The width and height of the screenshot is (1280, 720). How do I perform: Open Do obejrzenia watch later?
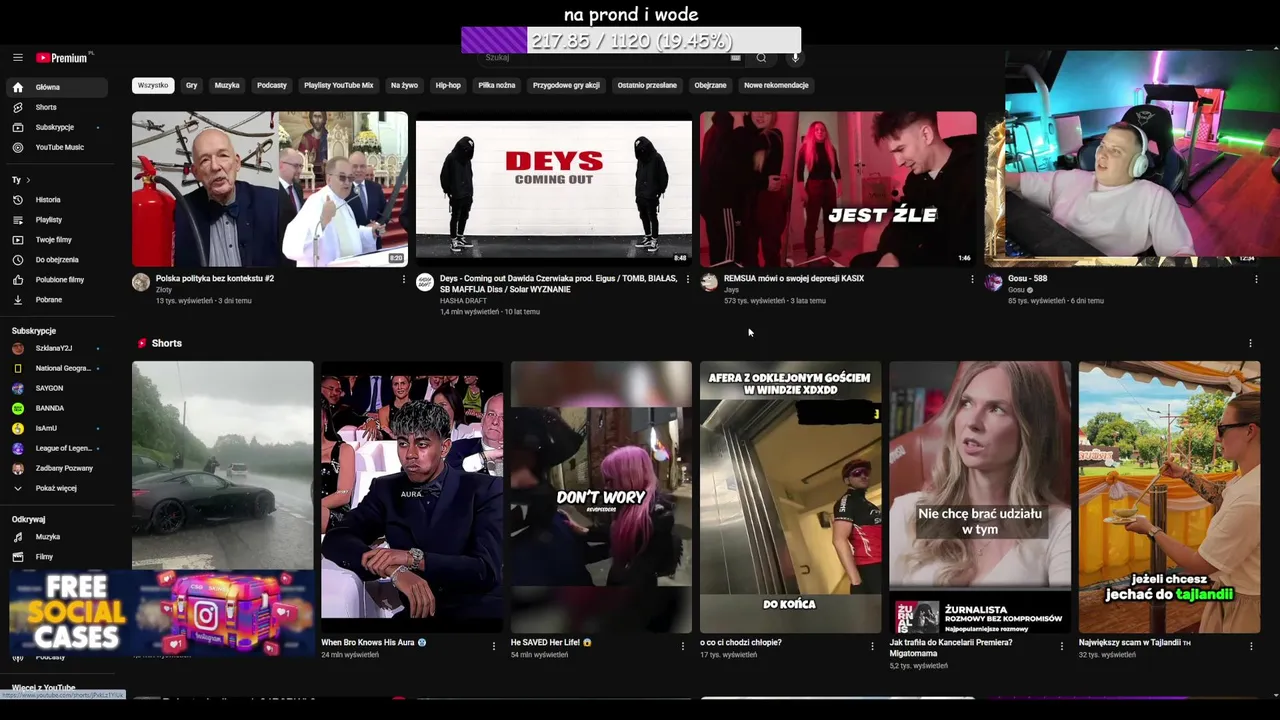pos(57,260)
